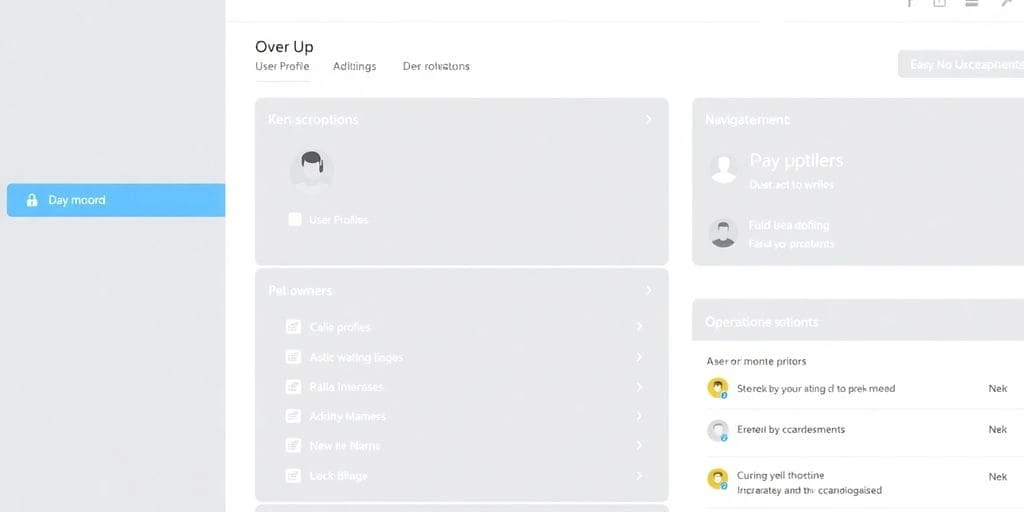
Task: Select the Addity Mames label
Action: [x=347, y=416]
